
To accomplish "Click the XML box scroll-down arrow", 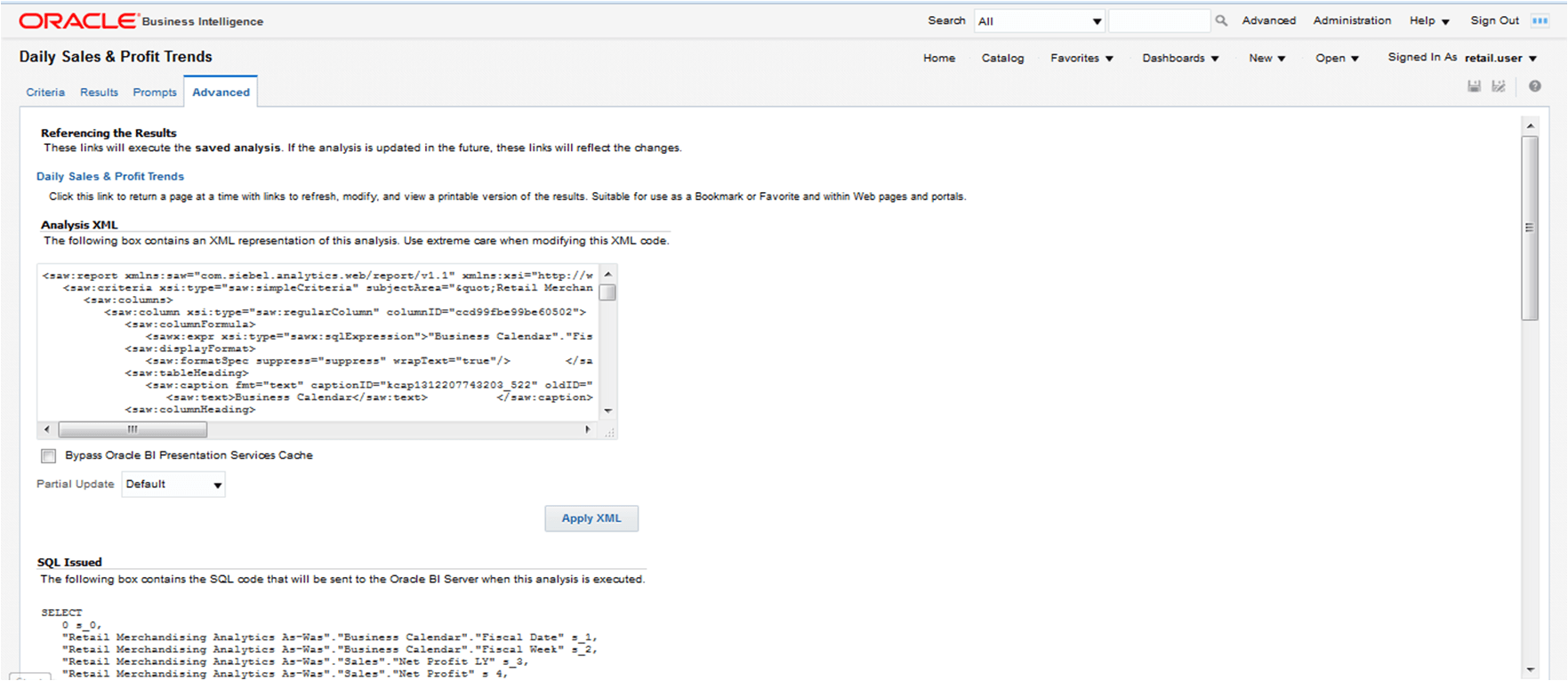I will (608, 411).
